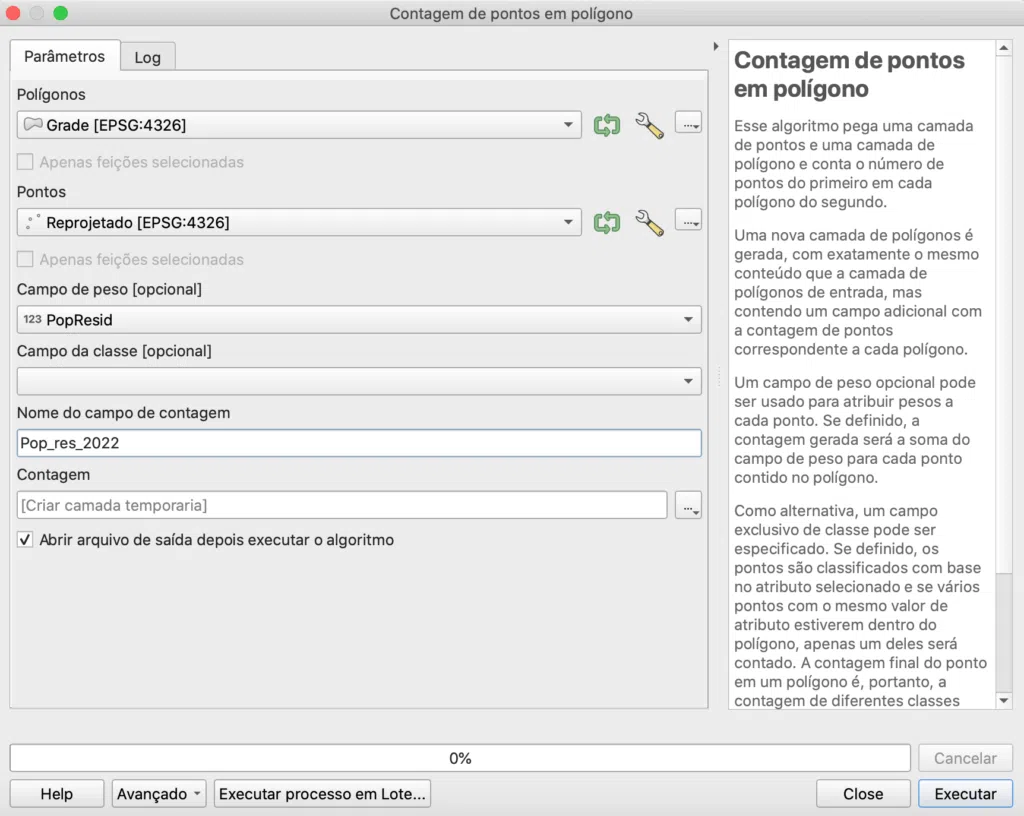This screenshot has height=816, width=1024.
Task: Browse for Polígonos layer with ellipsis button
Action: [x=688, y=123]
